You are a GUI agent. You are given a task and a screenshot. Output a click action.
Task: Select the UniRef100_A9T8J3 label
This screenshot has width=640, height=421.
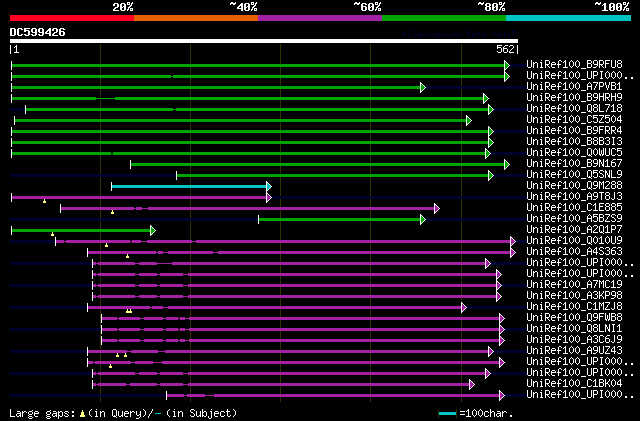574,196
